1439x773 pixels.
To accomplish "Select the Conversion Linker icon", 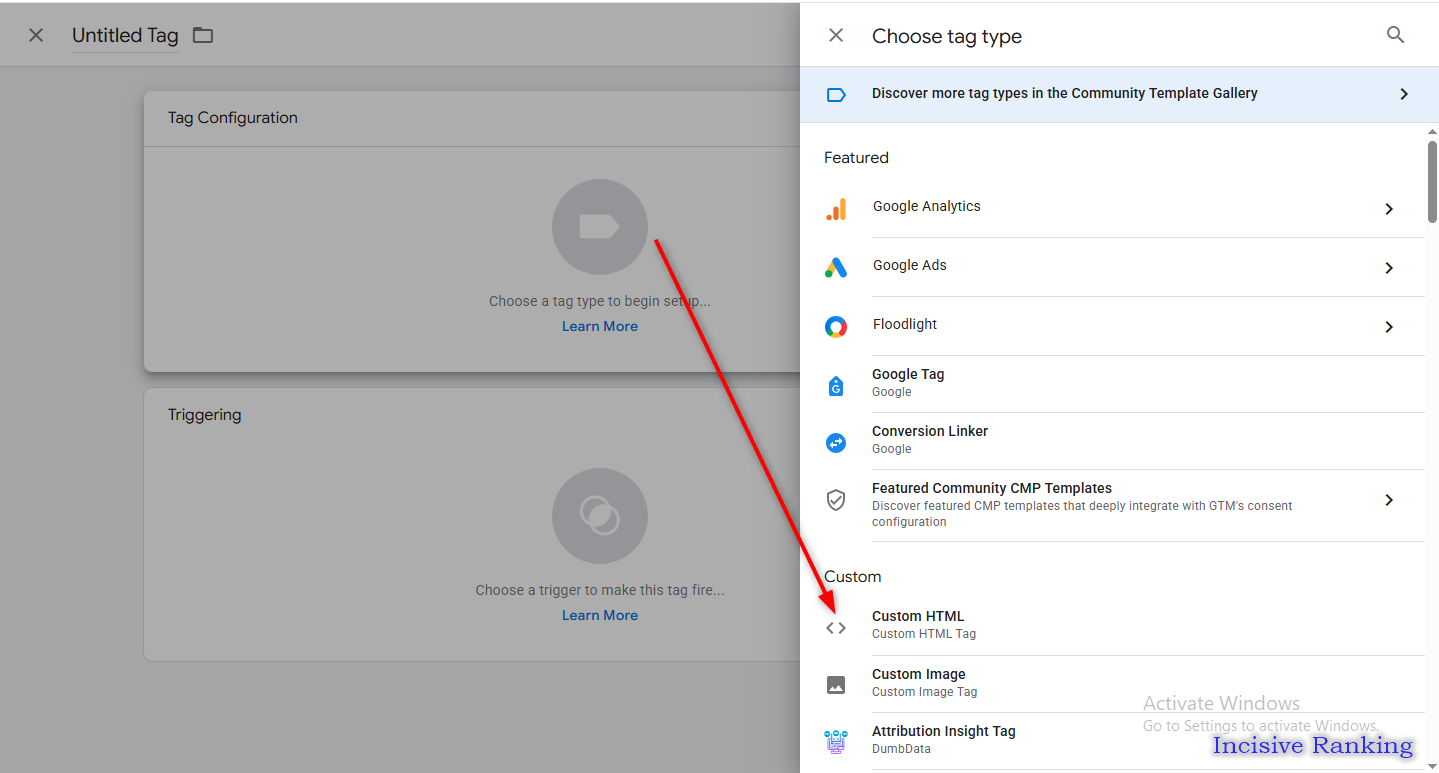I will pos(836,443).
